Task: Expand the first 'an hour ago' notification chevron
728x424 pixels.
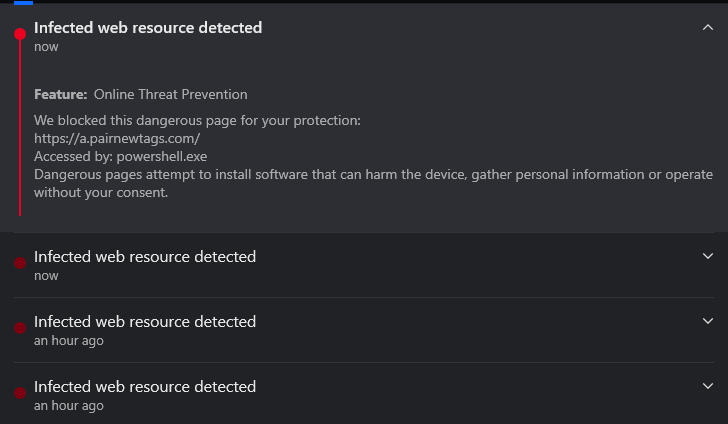Action: point(708,321)
